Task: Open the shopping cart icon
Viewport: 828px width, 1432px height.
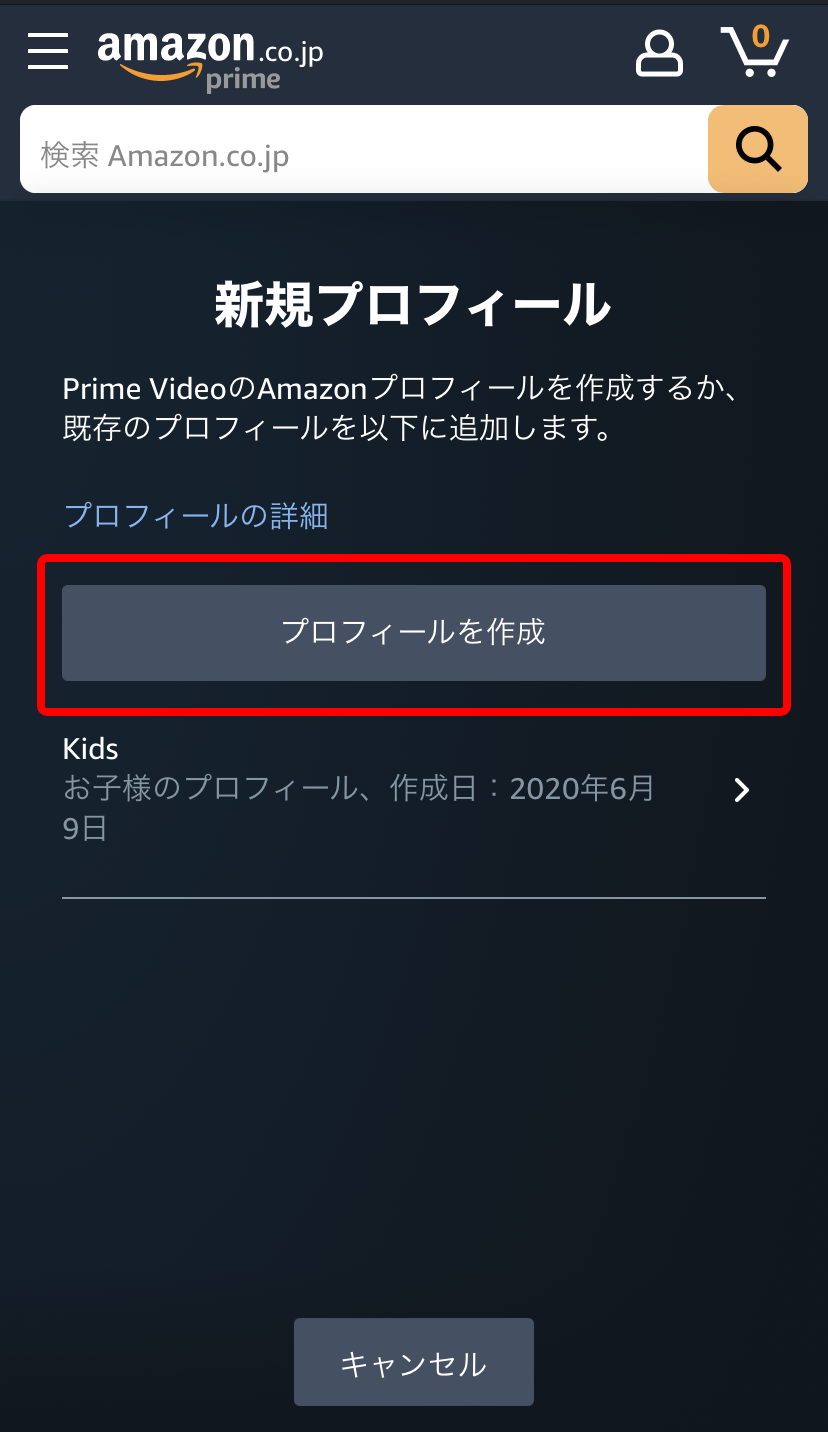Action: 755,52
